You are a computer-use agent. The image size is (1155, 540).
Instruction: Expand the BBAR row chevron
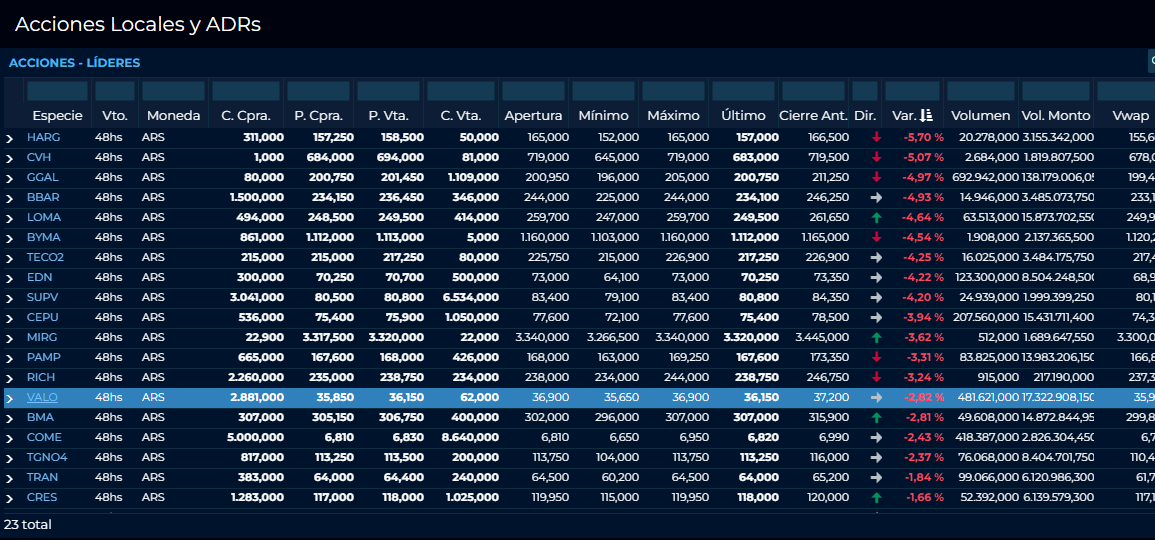10,198
